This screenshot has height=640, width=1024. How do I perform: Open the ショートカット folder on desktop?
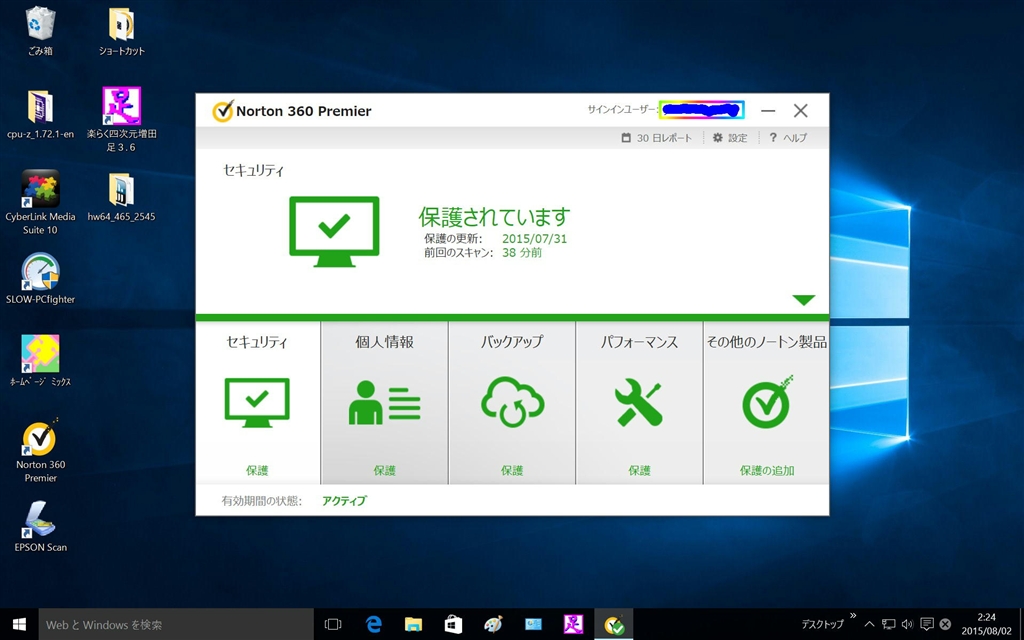tap(121, 31)
